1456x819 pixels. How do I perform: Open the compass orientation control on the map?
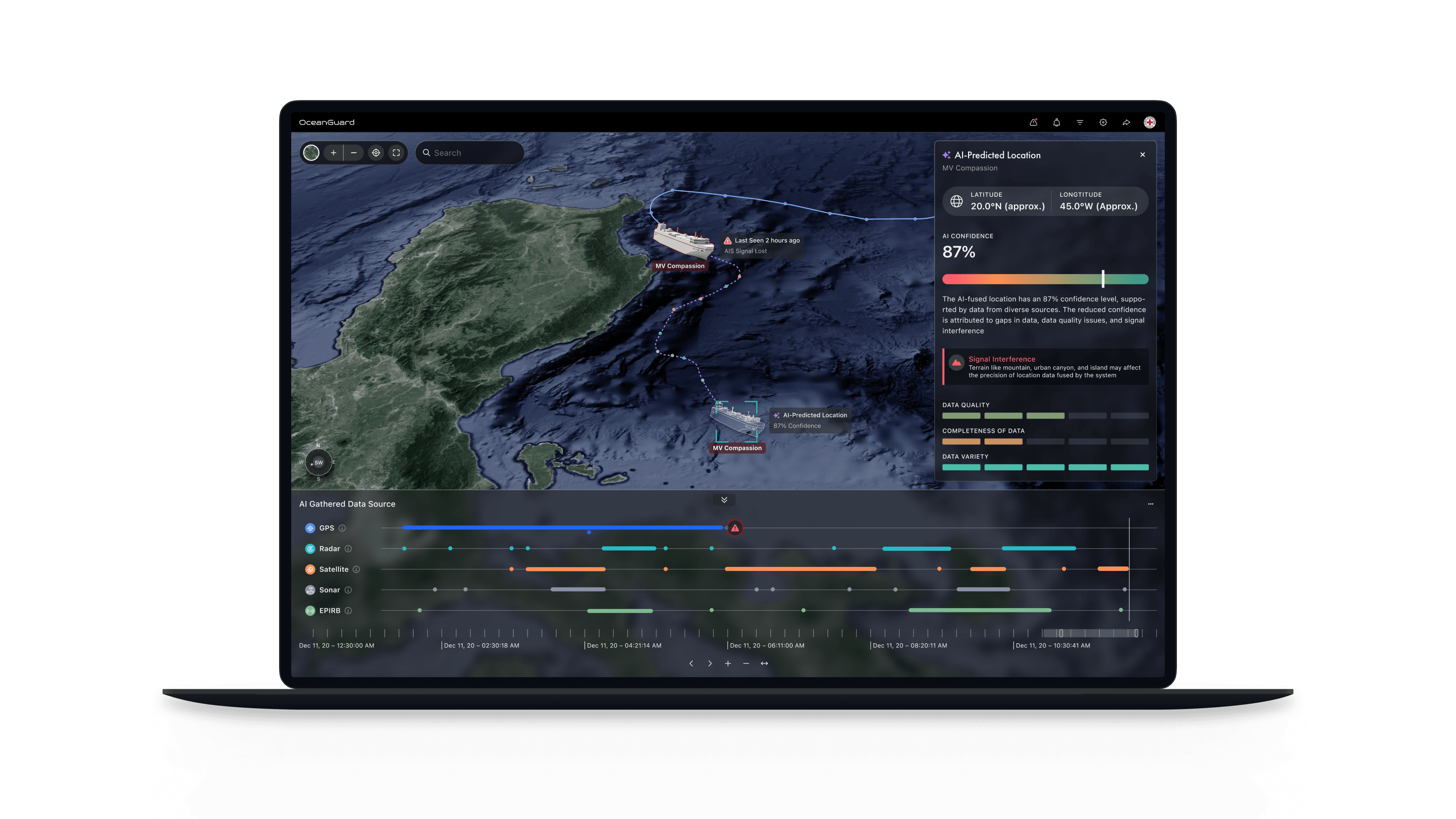[x=318, y=462]
